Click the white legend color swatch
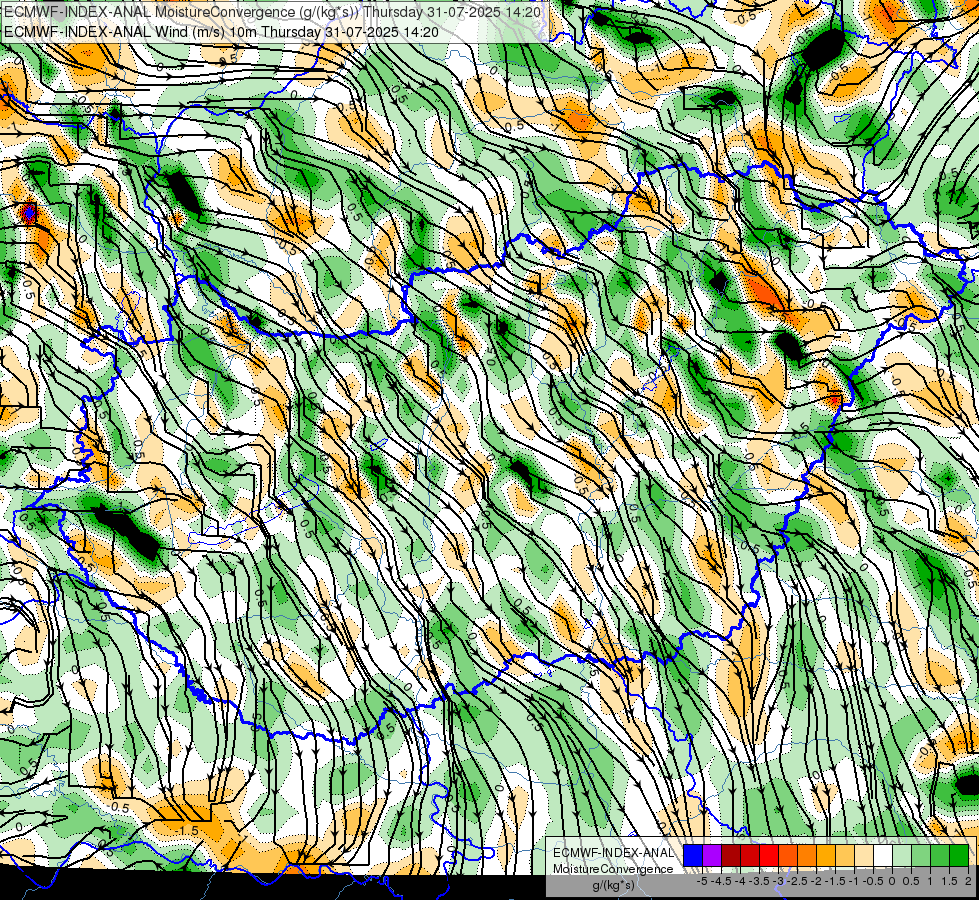Viewport: 979px width, 900px height. point(883,855)
